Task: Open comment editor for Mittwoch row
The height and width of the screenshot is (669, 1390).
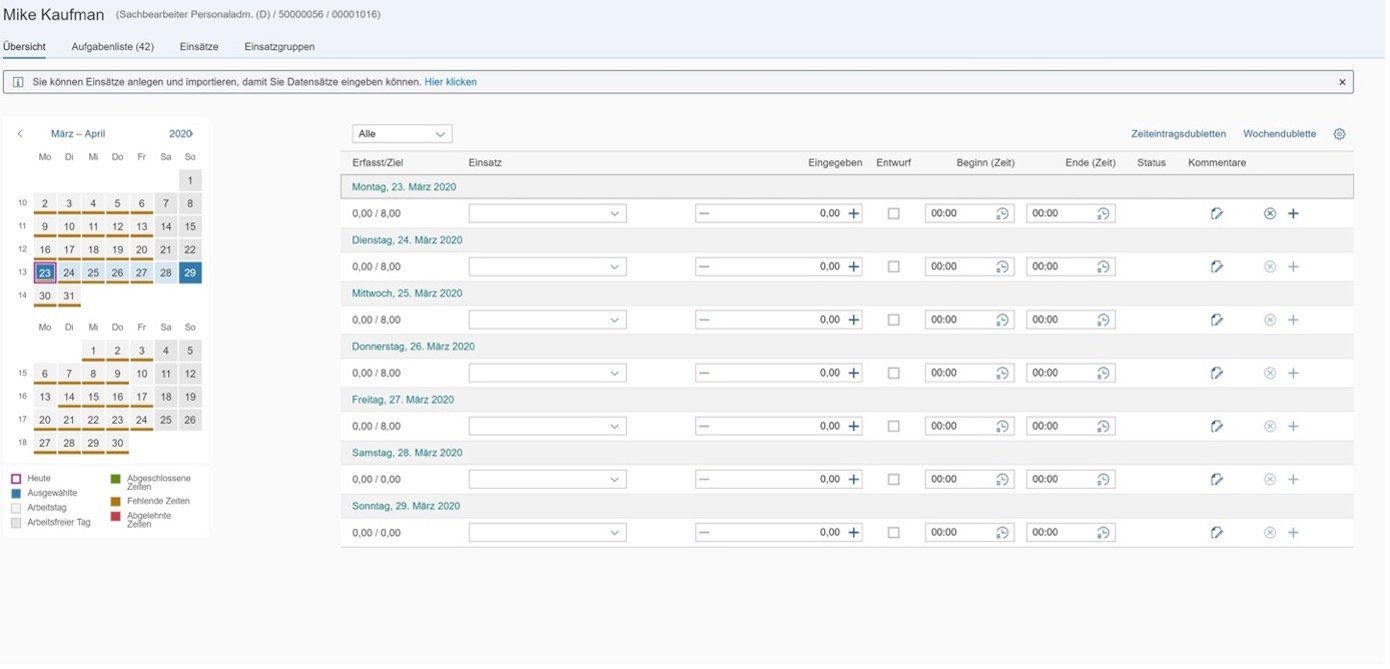Action: 1217,319
